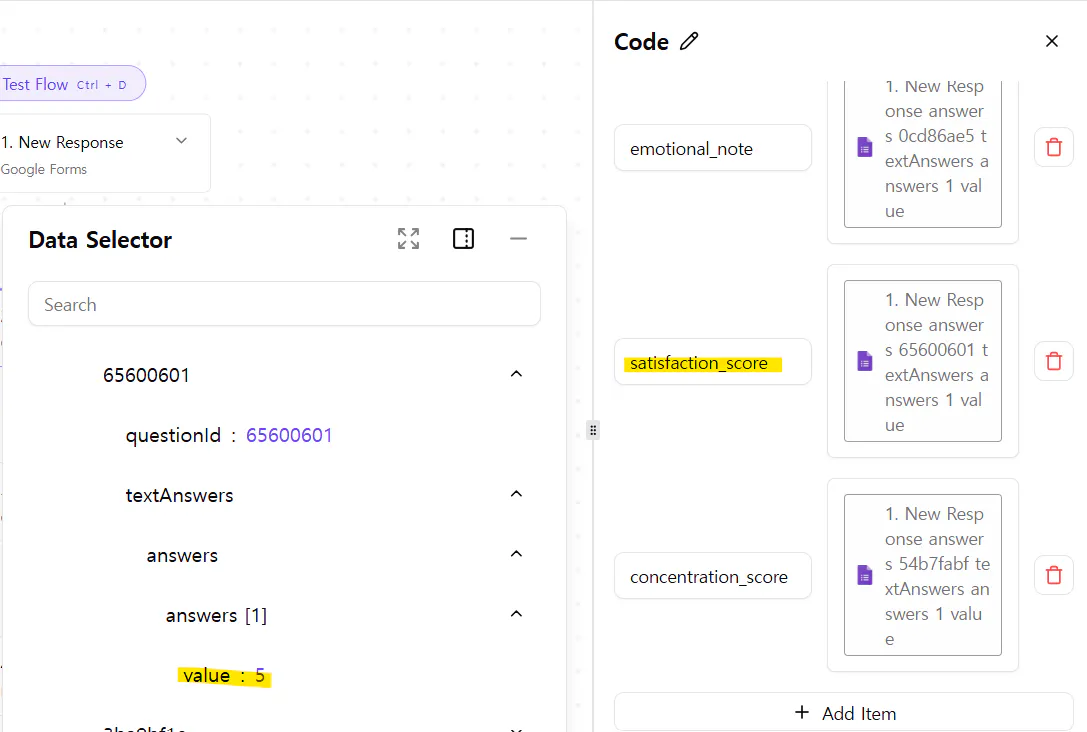Collapse the answers [1] node

coord(516,614)
